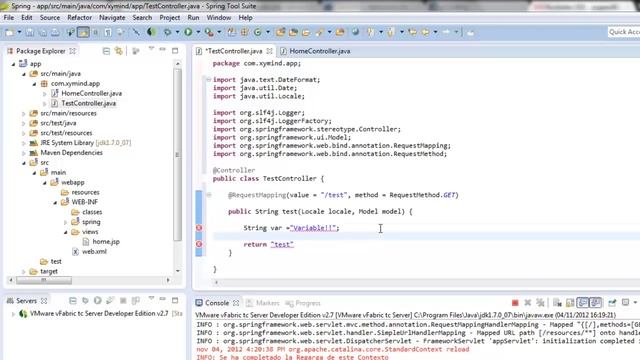Open the Display Selected Console dropdown
640x360 pixels.
click(635, 303)
